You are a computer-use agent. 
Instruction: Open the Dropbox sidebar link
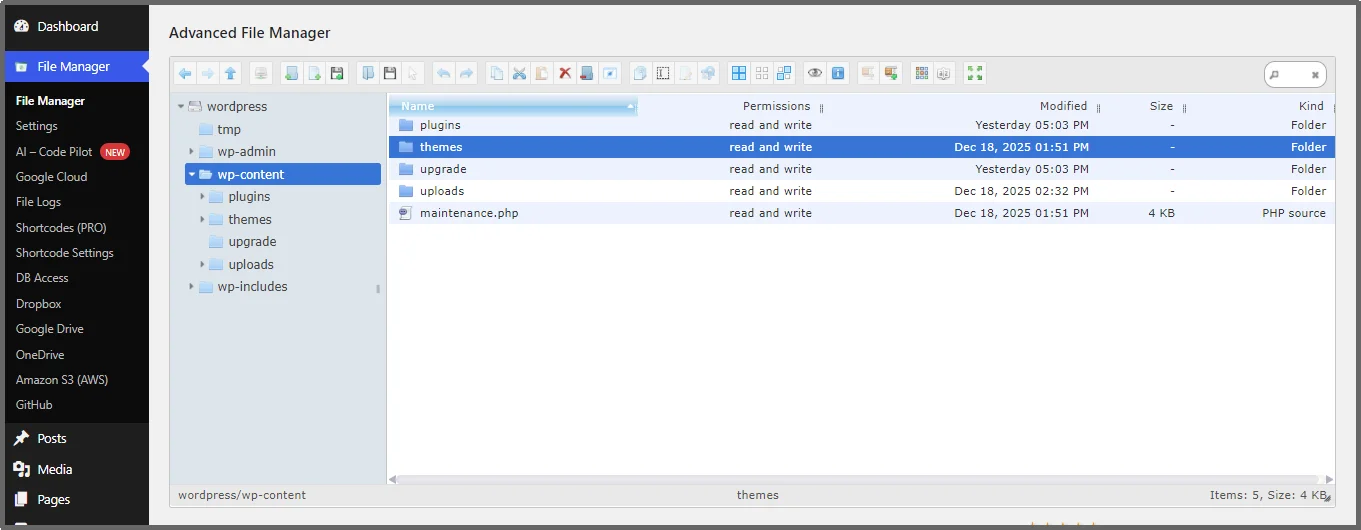pos(38,304)
